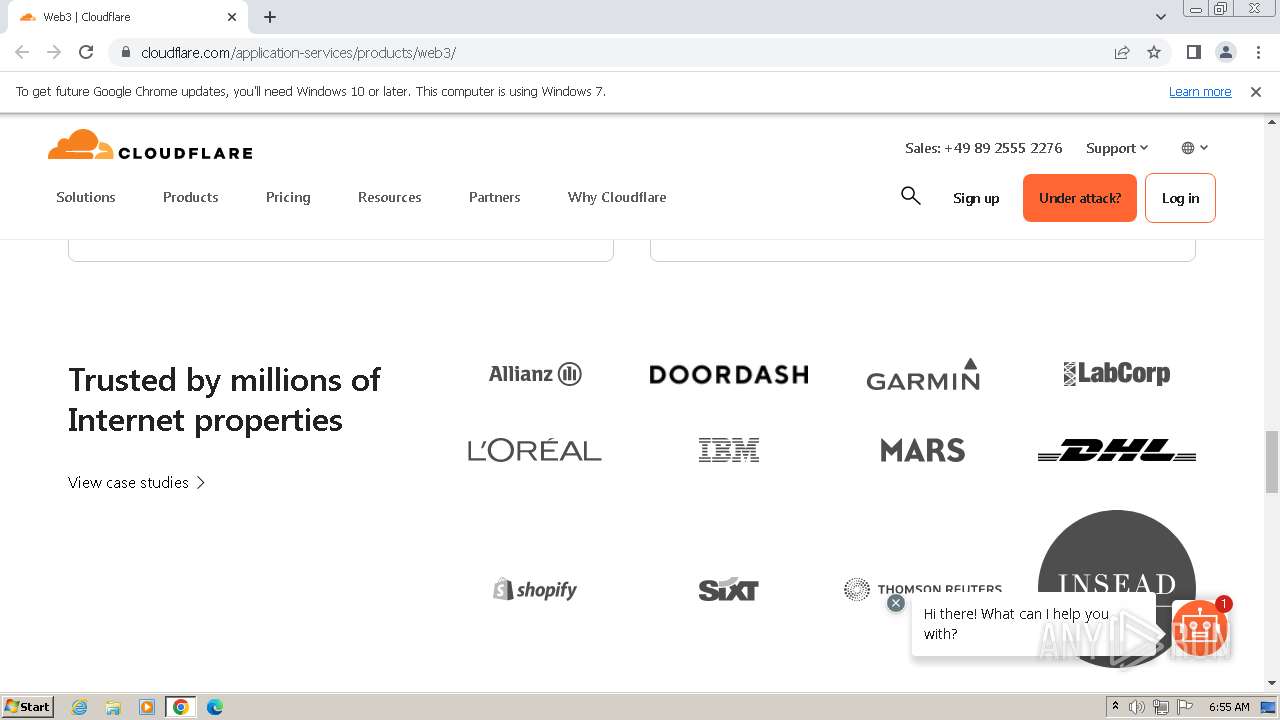Click the Garmin logo
The width and height of the screenshot is (1280, 720).
[923, 374]
